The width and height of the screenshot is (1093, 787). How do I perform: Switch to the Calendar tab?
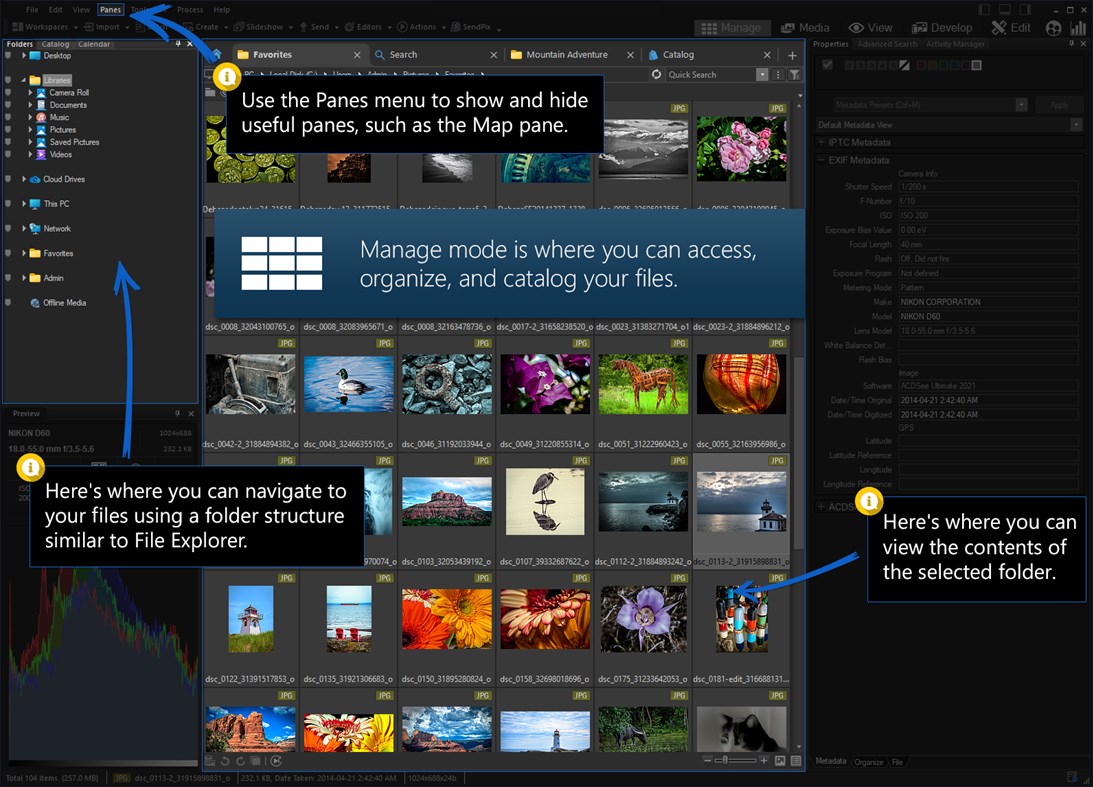pyautogui.click(x=92, y=43)
